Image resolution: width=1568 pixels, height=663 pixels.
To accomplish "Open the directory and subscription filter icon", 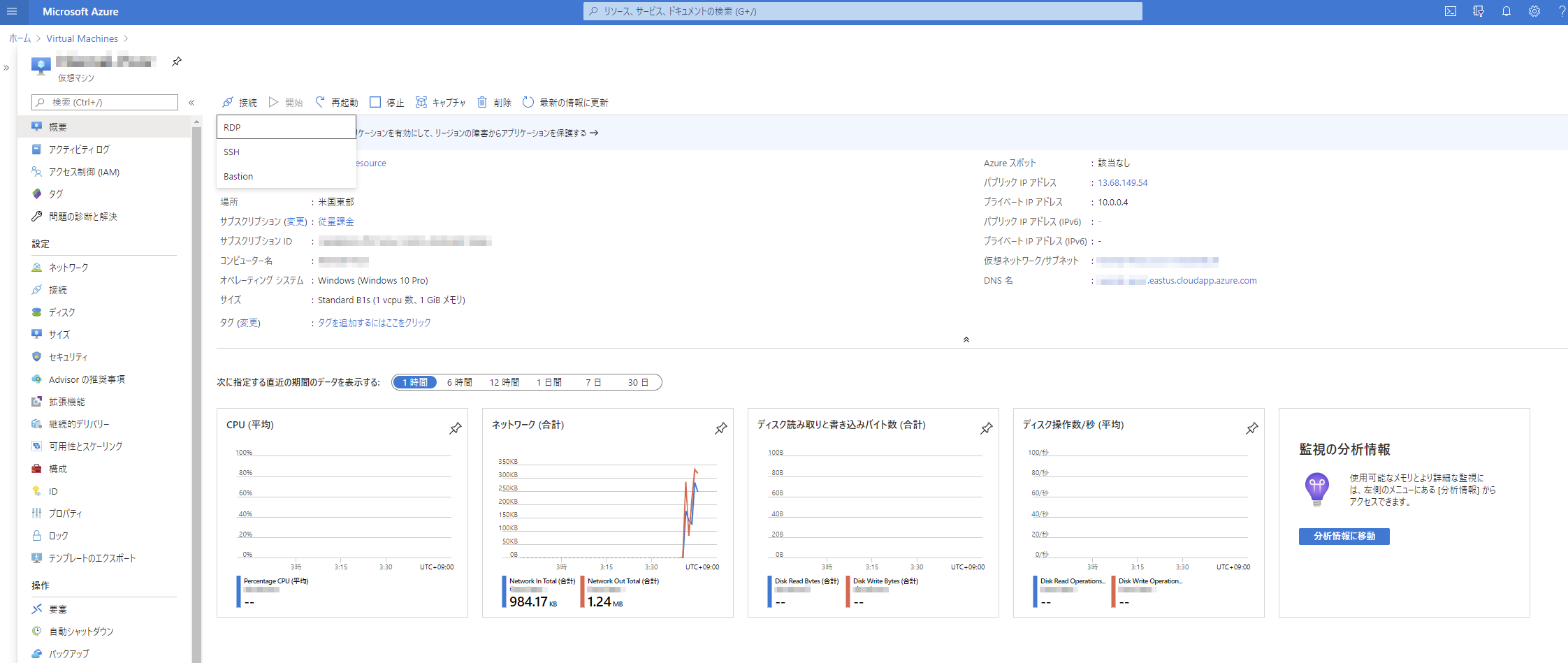I will pyautogui.click(x=1479, y=11).
